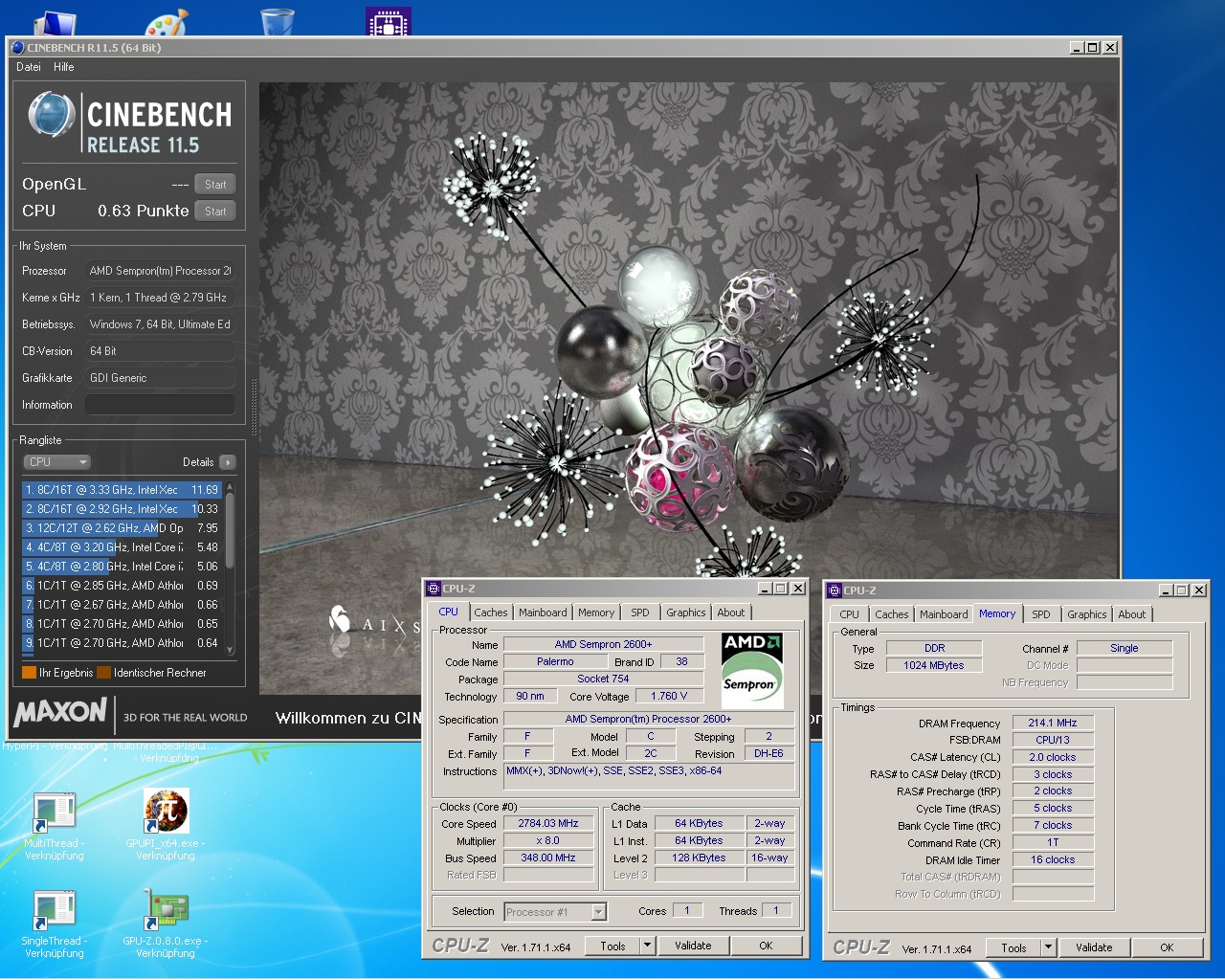Open the CPU category dropdown in Rangliste
Viewport: 1225px width, 980px height.
coord(56,462)
